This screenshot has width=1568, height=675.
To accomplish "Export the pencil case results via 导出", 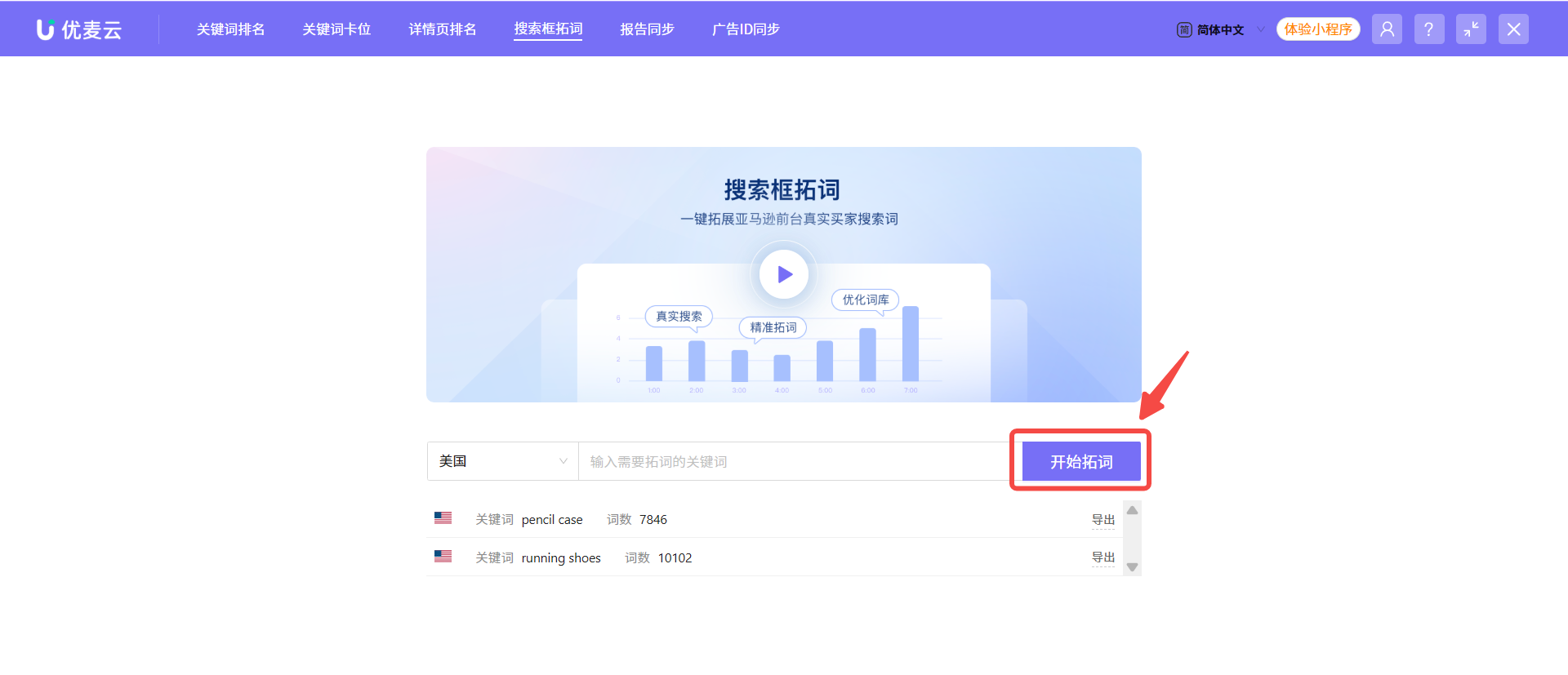I will coord(1103,520).
